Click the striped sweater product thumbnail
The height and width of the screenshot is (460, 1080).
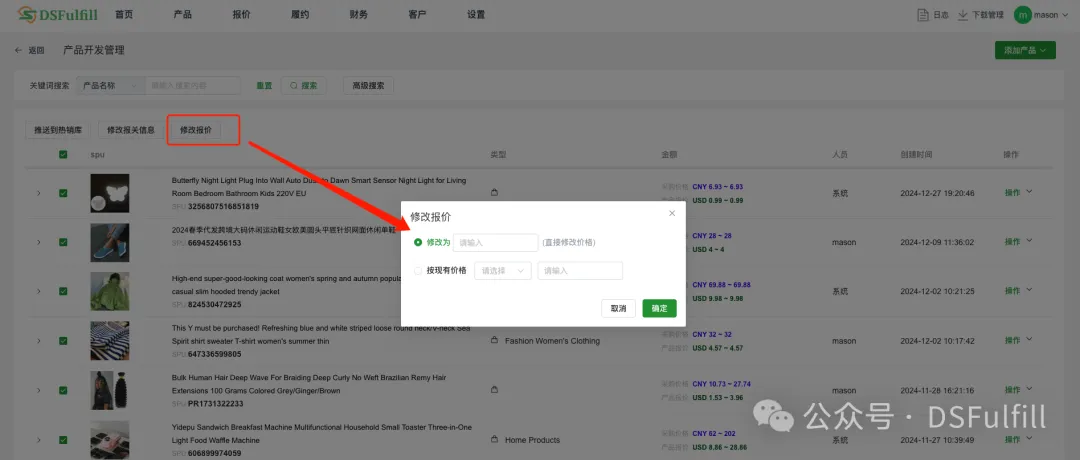110,340
